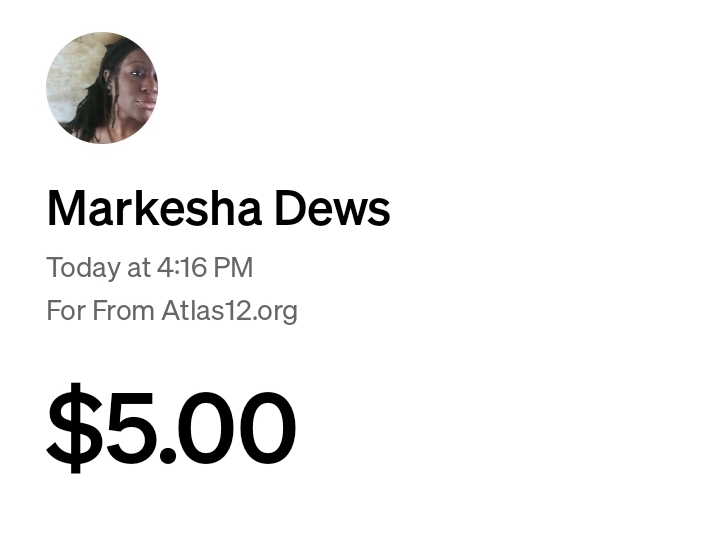Screen dimensions: 720x548
Task: Click the Markesha Dews name heading
Action: (219, 209)
